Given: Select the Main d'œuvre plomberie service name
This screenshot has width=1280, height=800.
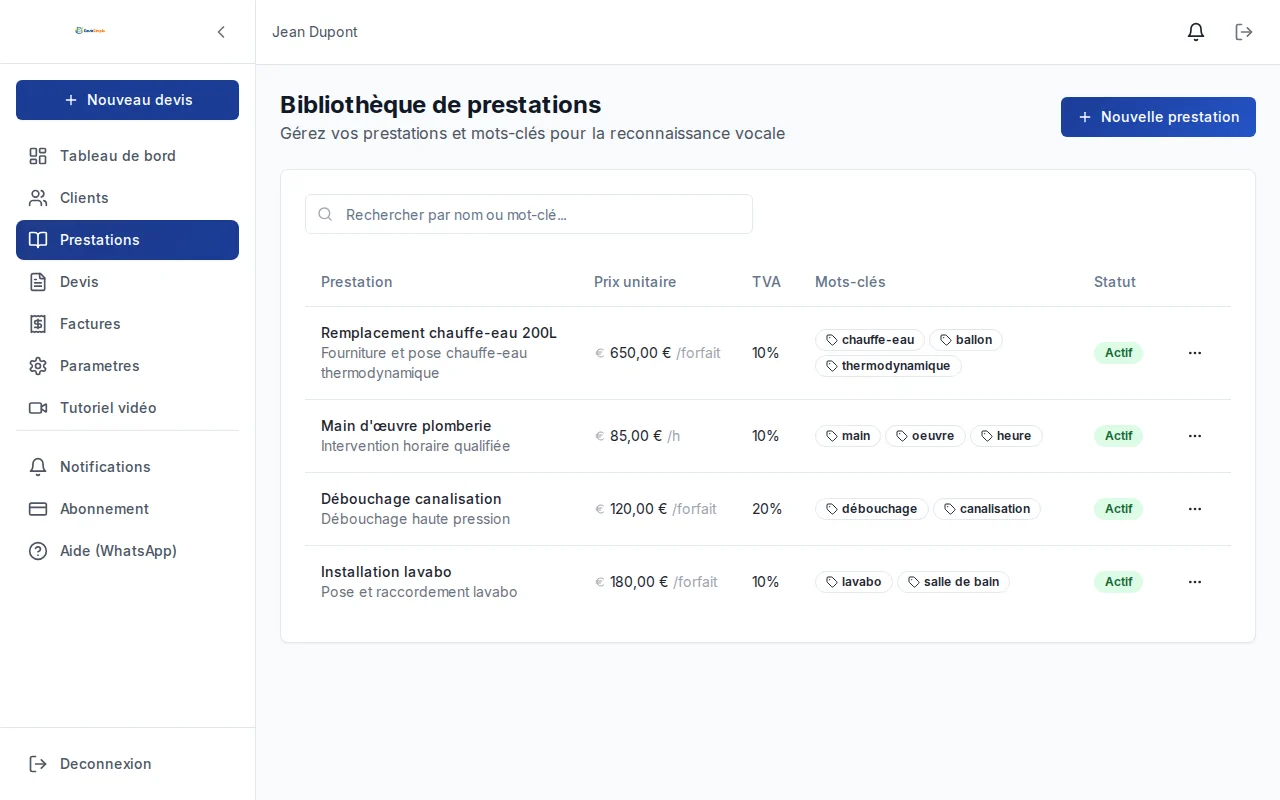Looking at the screenshot, I should 406,426.
